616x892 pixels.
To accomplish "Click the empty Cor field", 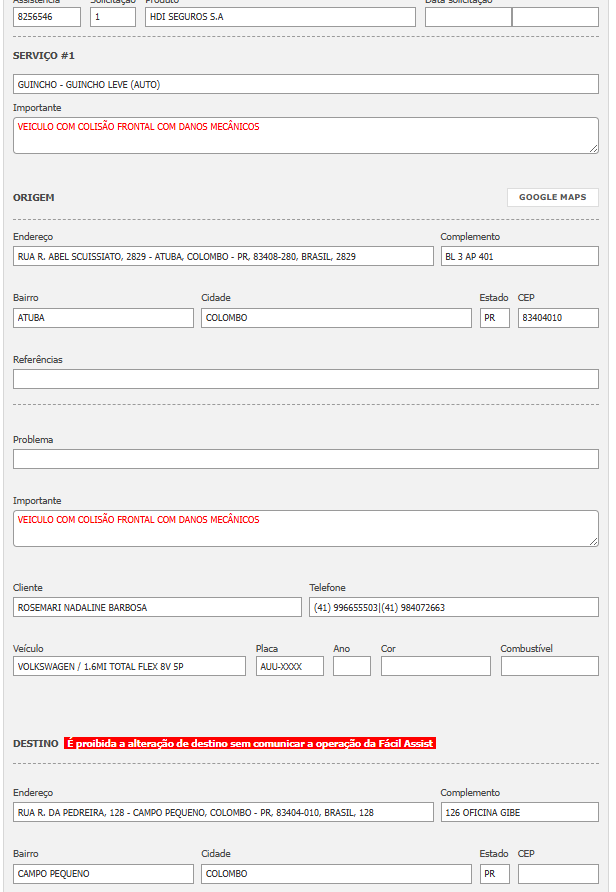I will coord(435,666).
